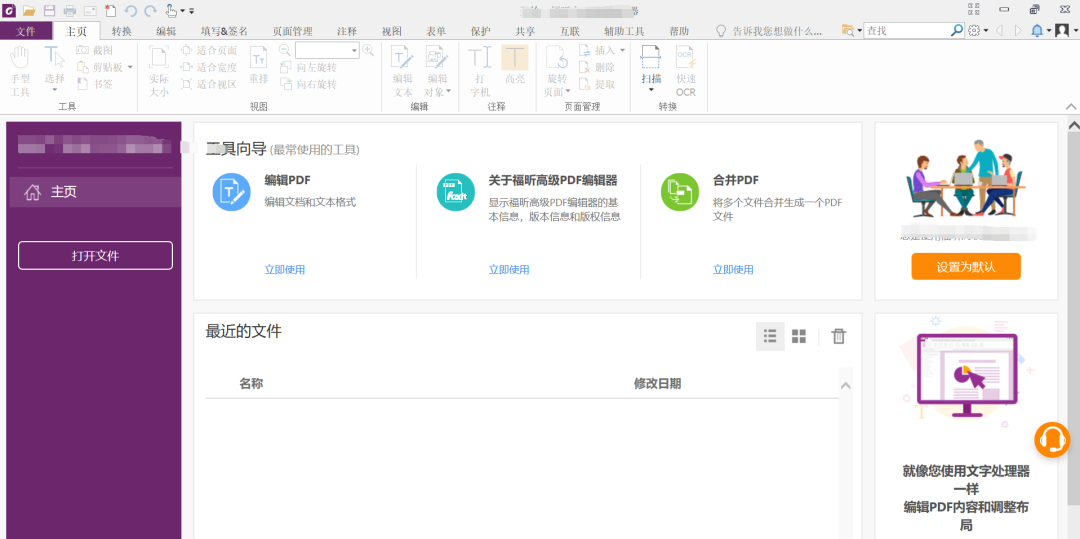Open the 文件 file menu
The width and height of the screenshot is (1080, 539).
tap(25, 31)
